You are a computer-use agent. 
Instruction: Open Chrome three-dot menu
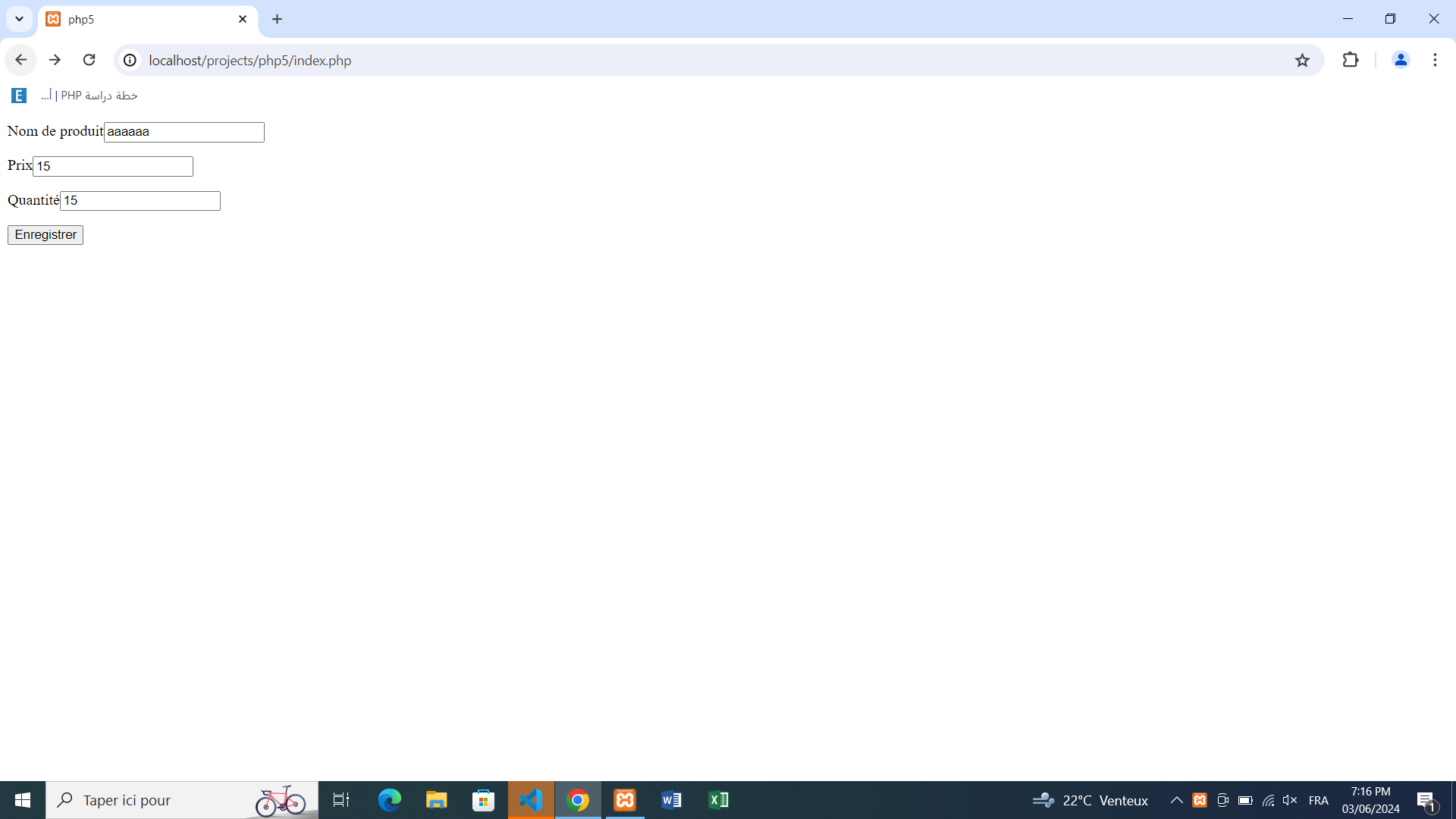coord(1435,60)
